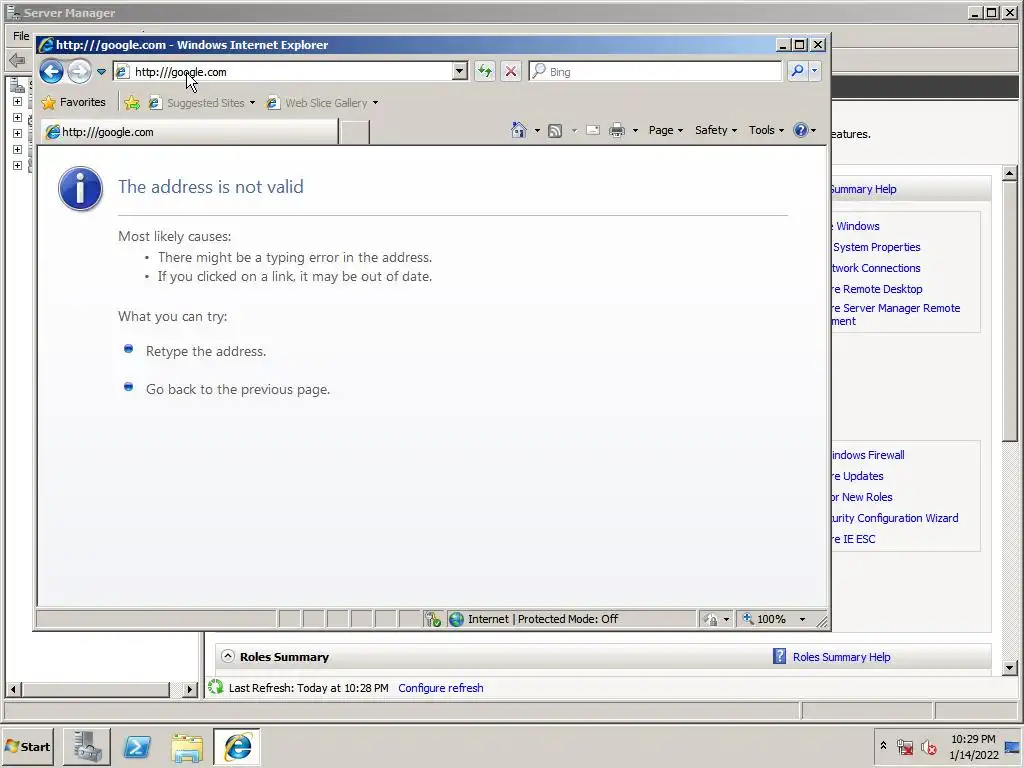Viewport: 1024px width, 768px height.
Task: Open Network Connections link in Server Manager
Action: (x=876, y=268)
